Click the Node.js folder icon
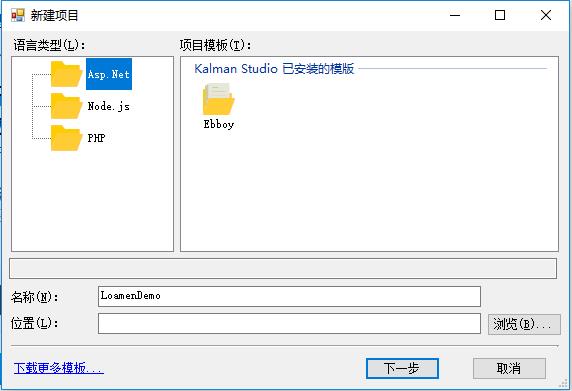 pos(66,106)
